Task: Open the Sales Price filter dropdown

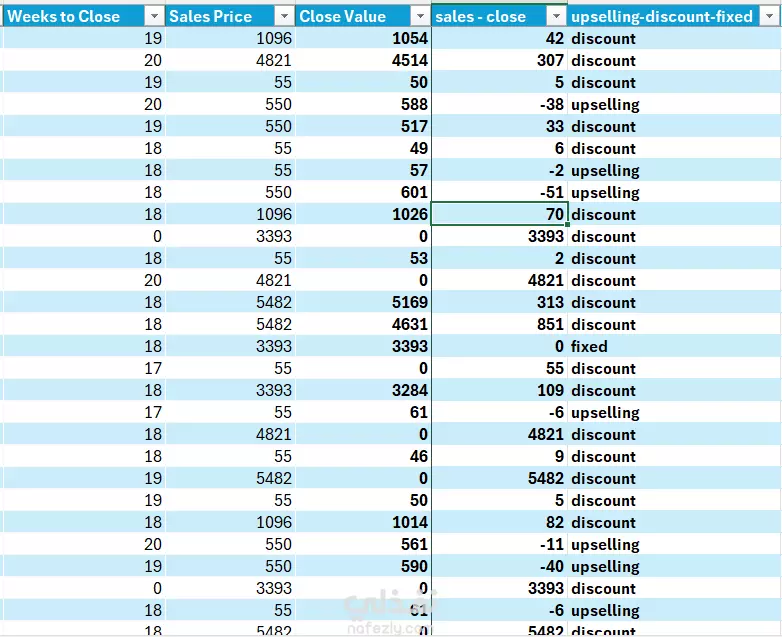Action: click(284, 16)
